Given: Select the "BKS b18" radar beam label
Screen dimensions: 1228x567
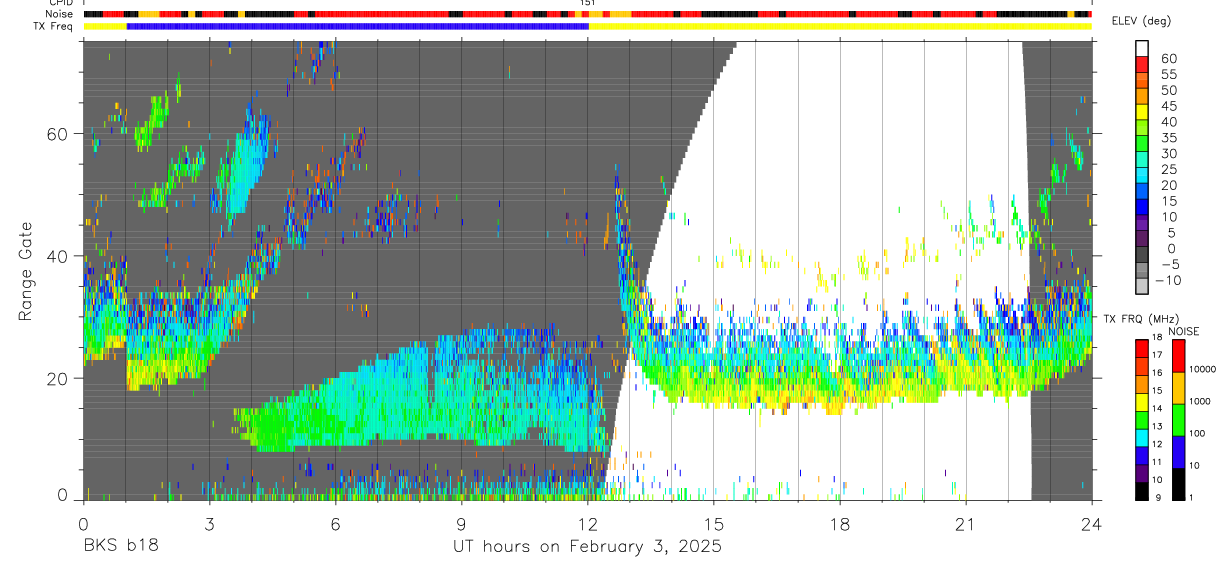Looking at the screenshot, I should tap(121, 547).
